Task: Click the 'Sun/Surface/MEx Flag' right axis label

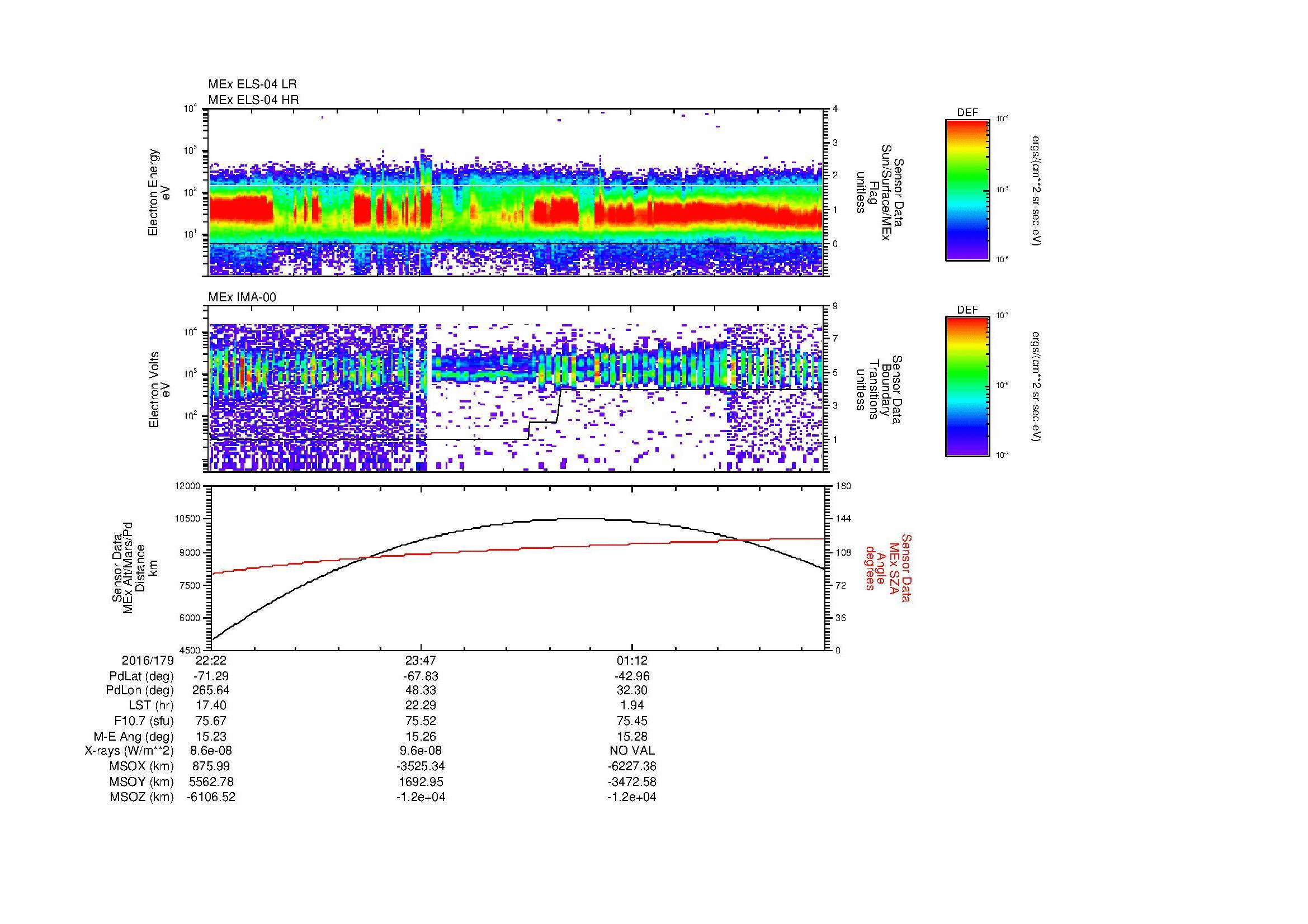Action: [880, 192]
